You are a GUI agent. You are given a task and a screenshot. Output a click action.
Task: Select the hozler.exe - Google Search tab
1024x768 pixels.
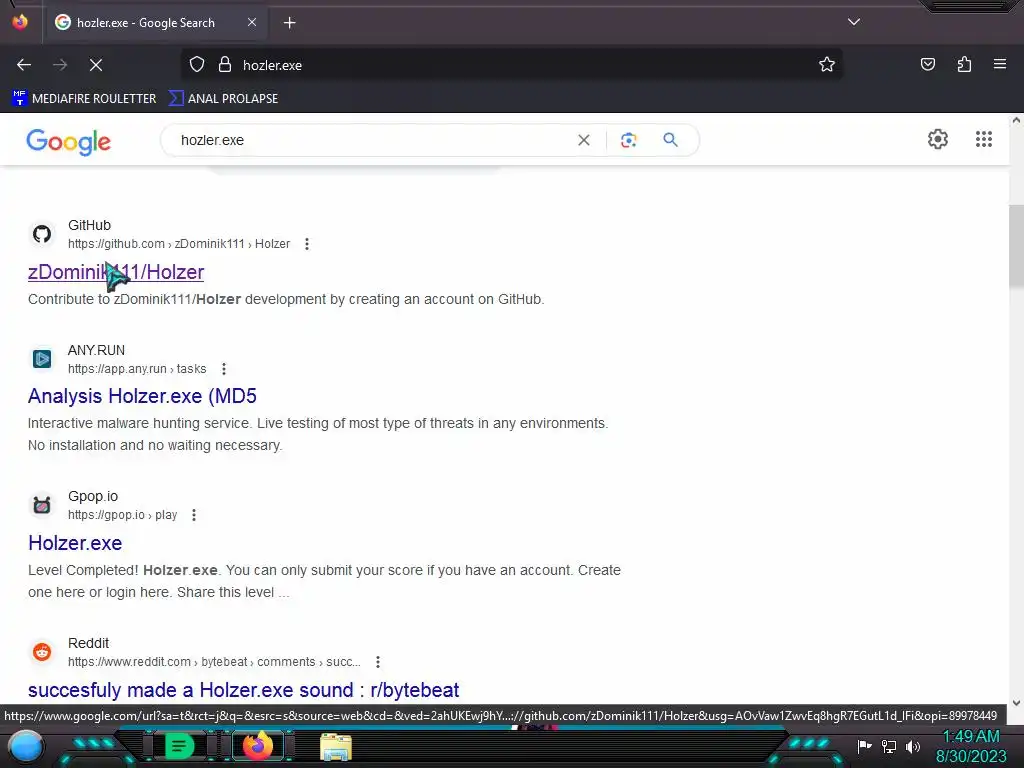pos(156,23)
